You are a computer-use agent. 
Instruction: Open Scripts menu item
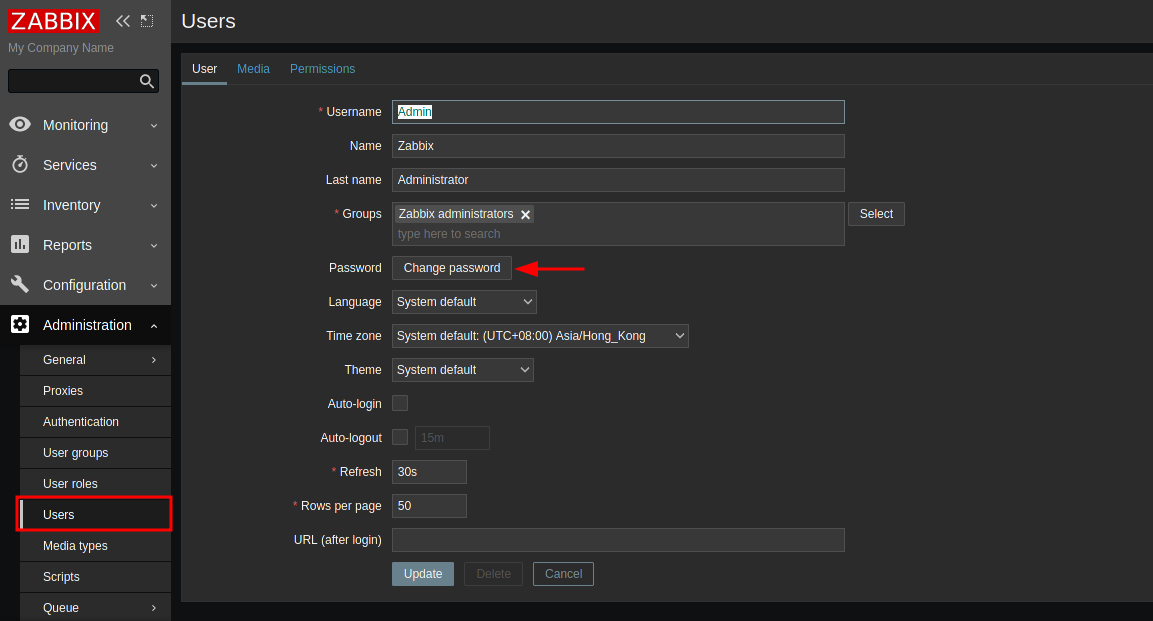point(96,577)
